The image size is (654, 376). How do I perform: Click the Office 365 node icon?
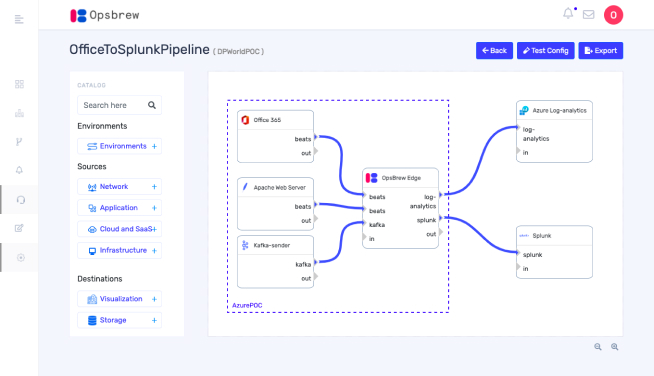245,120
